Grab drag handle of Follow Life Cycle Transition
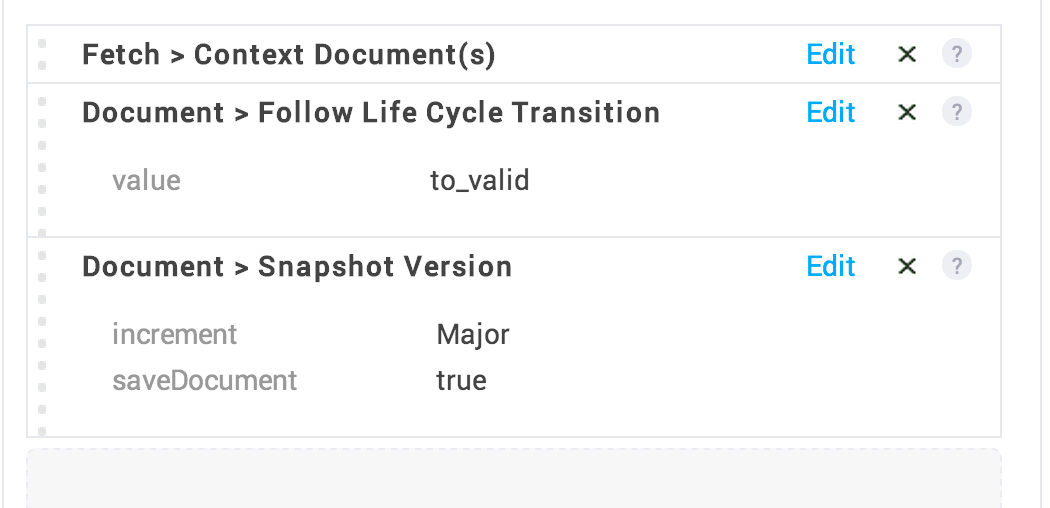Screen dimensions: 1050x508 [x=42, y=167]
